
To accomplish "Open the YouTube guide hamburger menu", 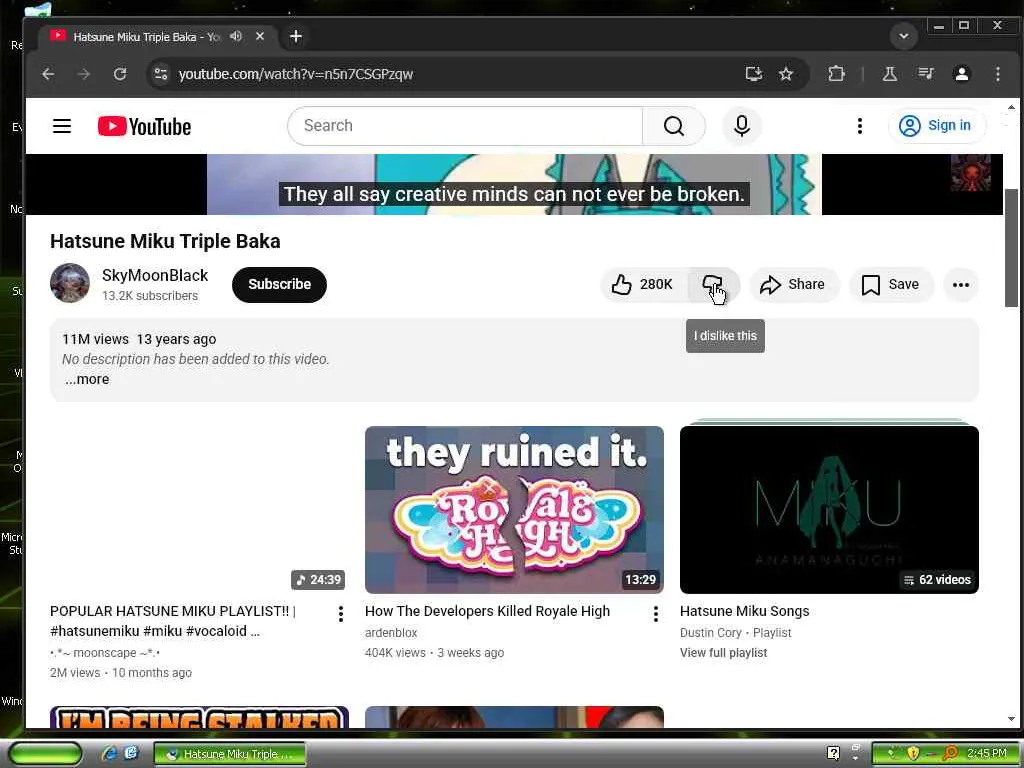I will 61,125.
